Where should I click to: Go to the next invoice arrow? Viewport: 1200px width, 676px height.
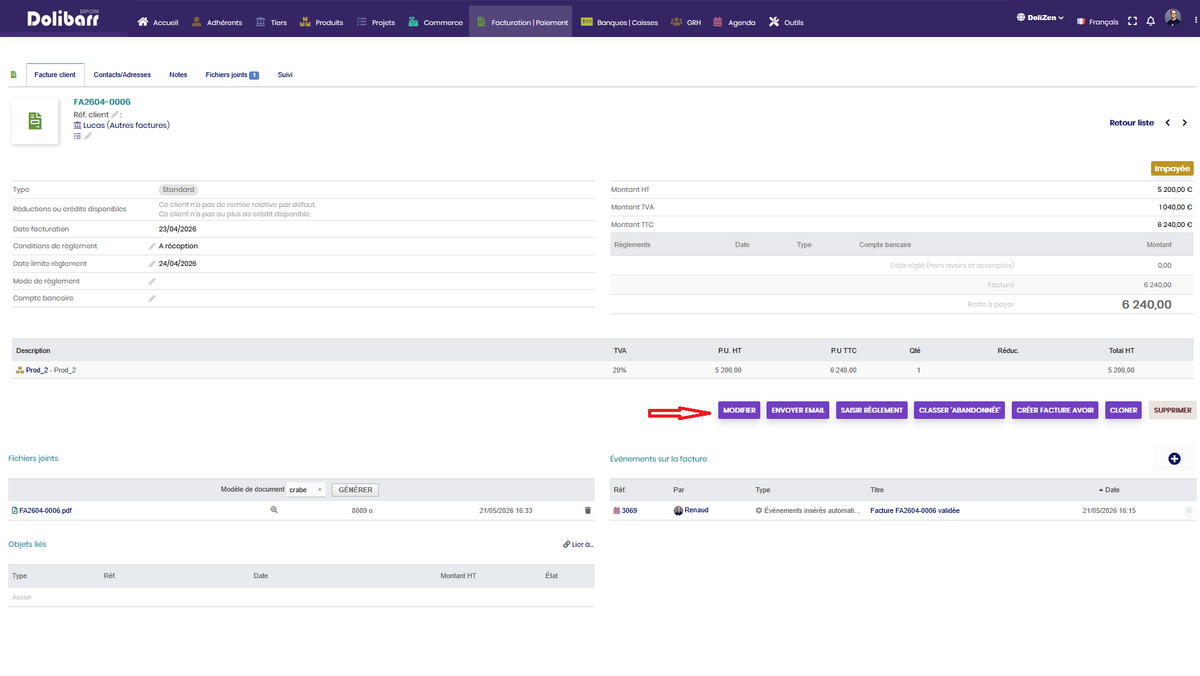pyautogui.click(x=1186, y=123)
